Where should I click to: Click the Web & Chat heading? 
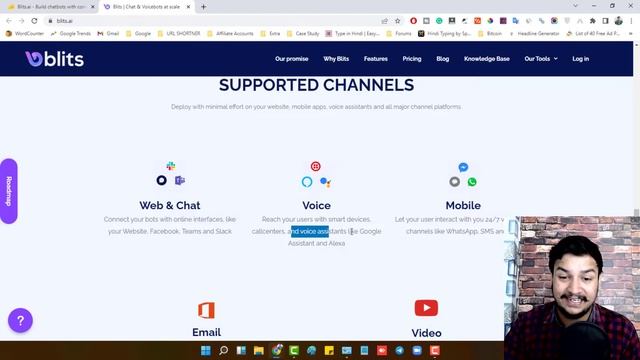(x=170, y=205)
